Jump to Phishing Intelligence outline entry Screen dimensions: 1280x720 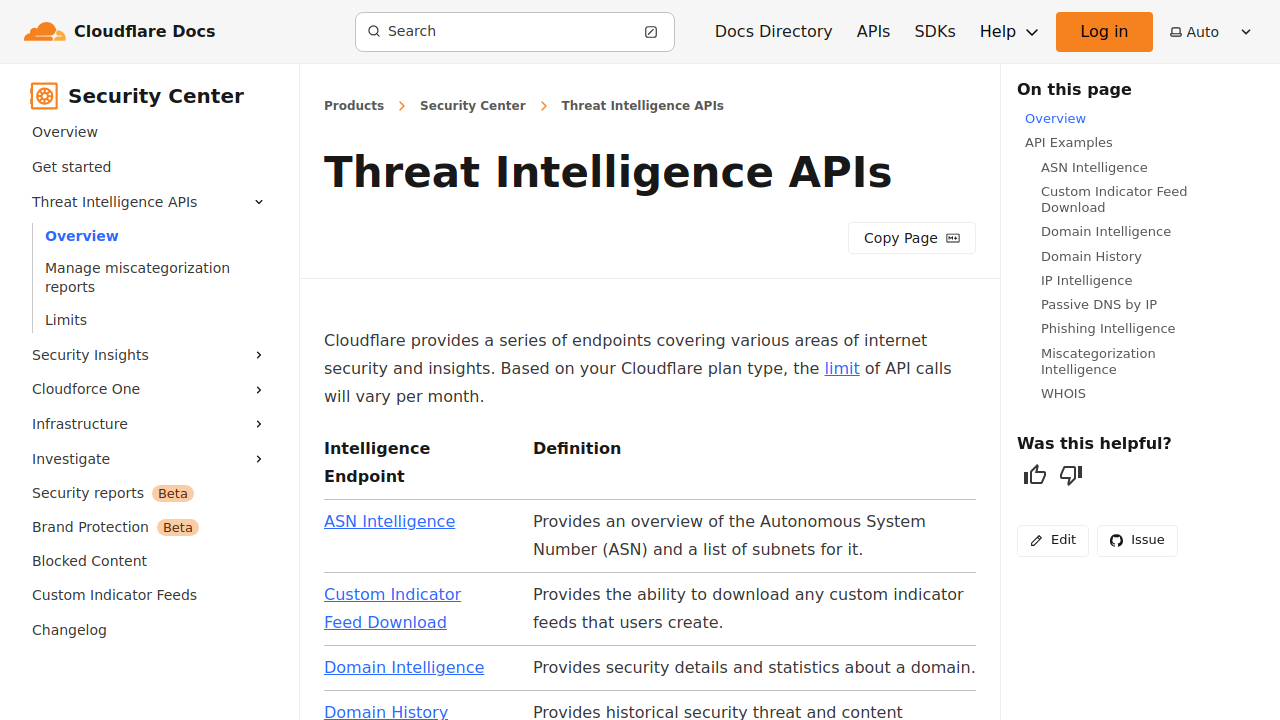point(1108,328)
